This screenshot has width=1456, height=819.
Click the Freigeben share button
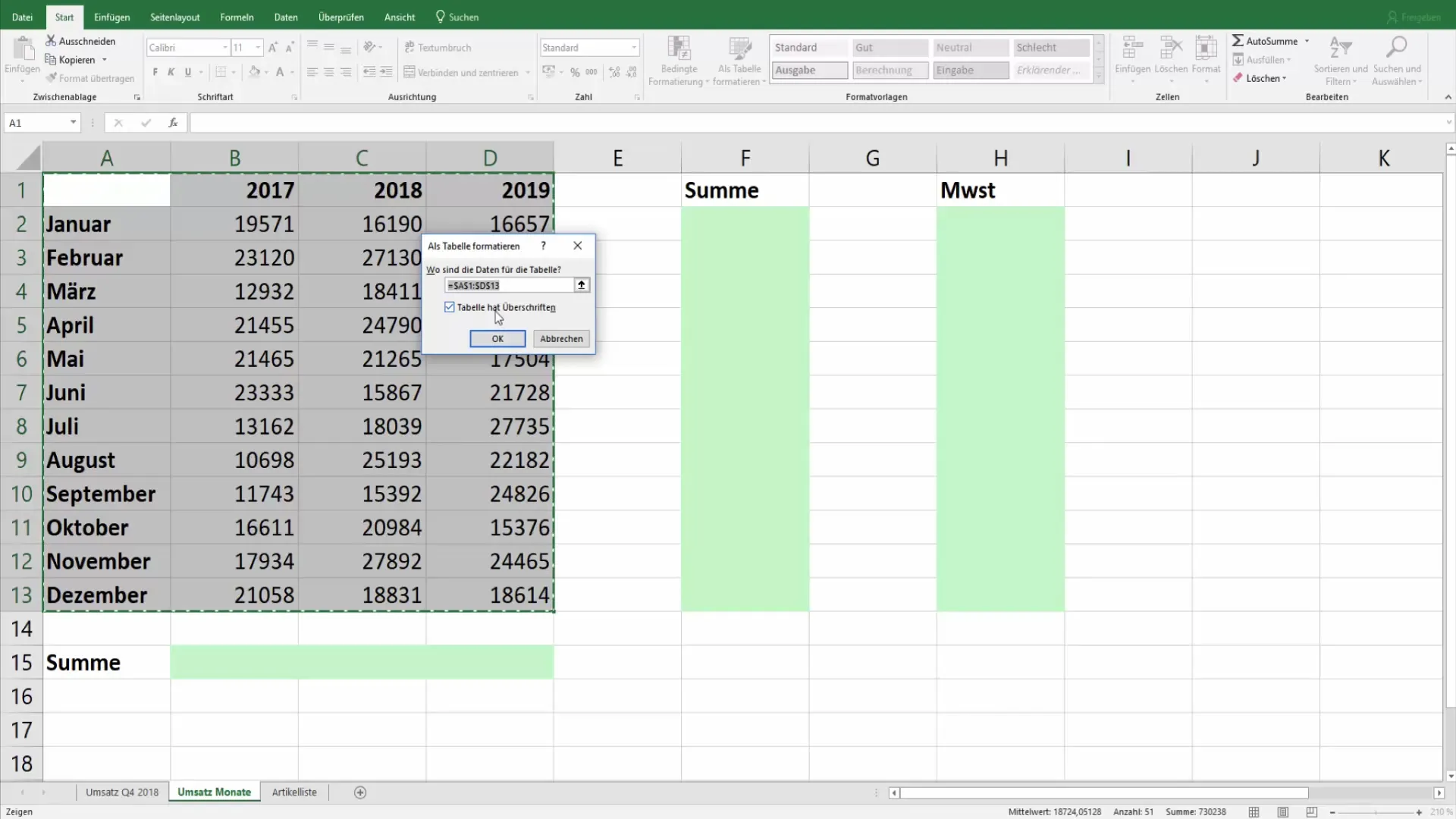click(1414, 17)
